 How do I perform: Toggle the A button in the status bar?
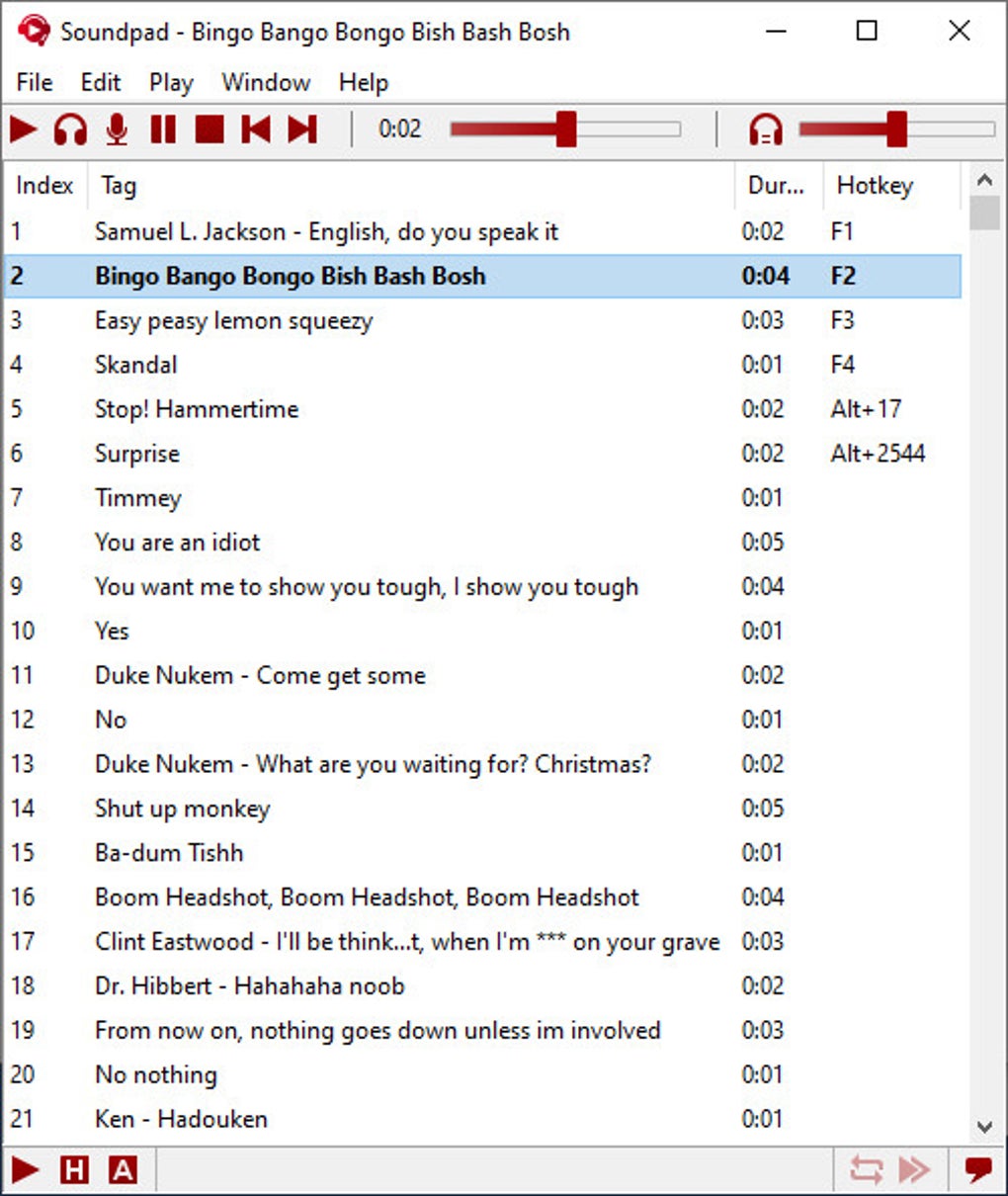(x=123, y=1170)
